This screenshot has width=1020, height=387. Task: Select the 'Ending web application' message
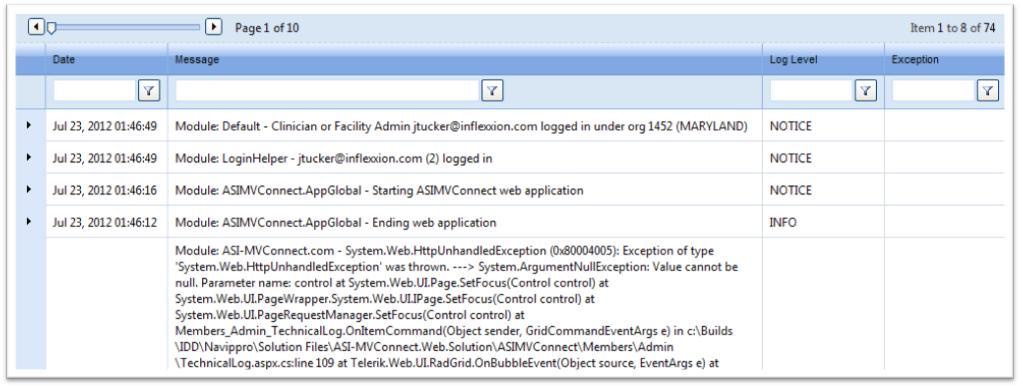[336, 222]
